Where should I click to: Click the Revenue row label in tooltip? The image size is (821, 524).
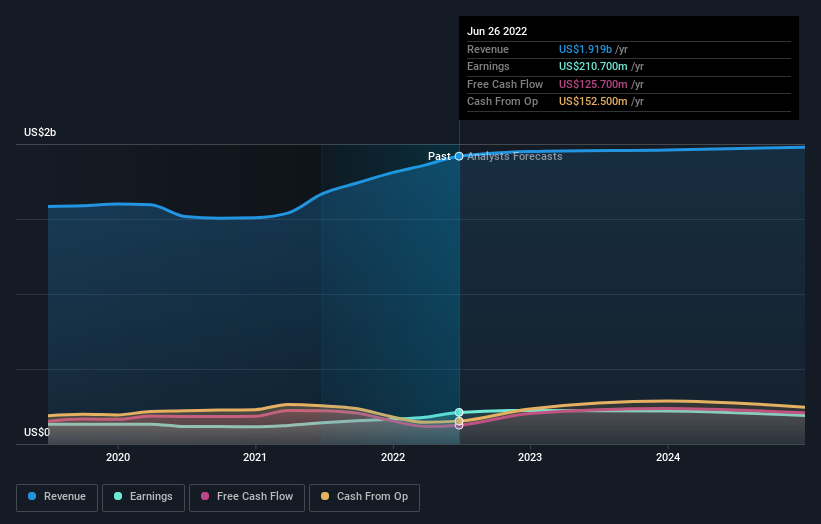488,49
